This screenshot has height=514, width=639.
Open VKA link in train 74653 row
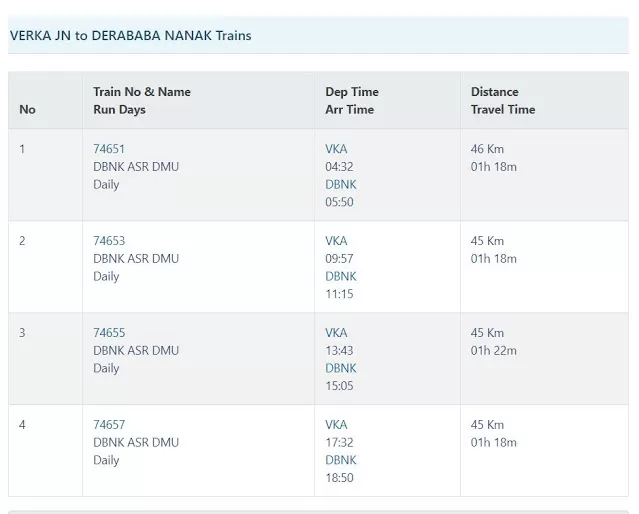click(x=336, y=241)
